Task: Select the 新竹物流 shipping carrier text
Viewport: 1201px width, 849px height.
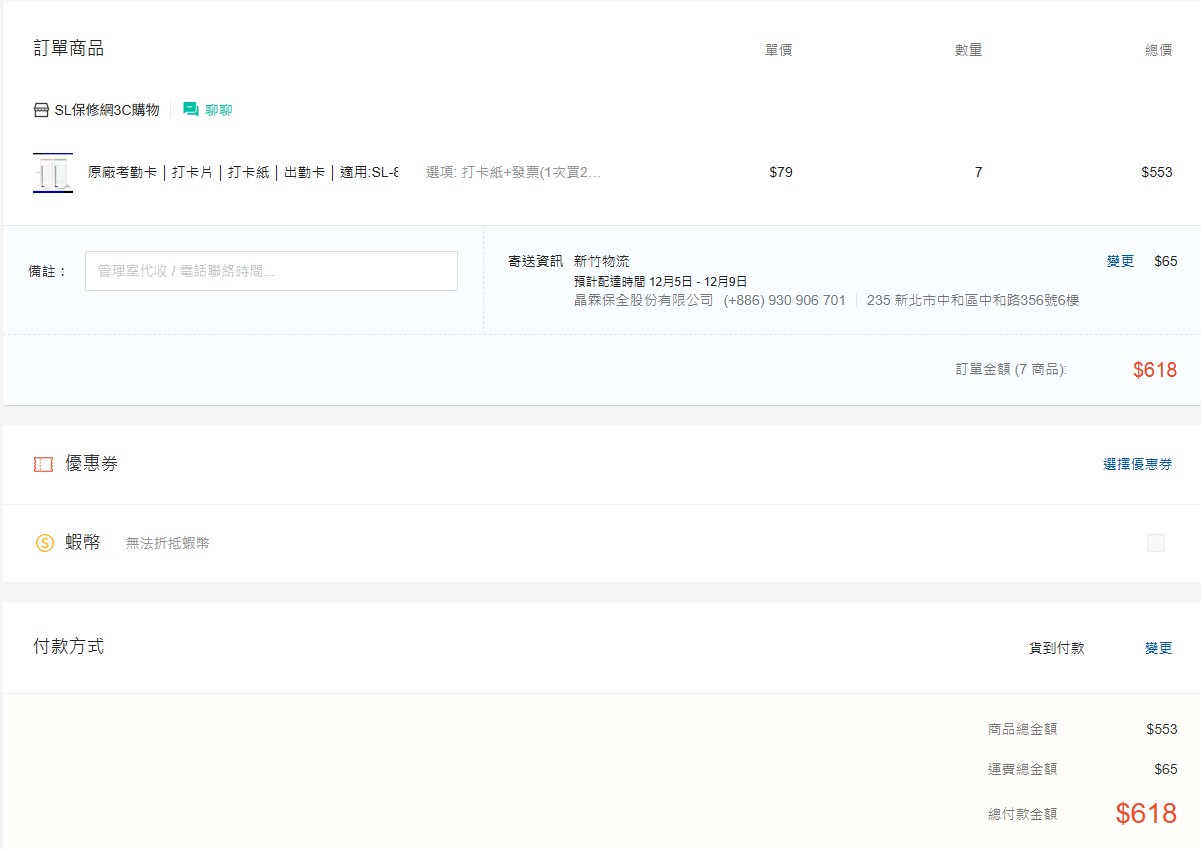Action: [x=602, y=261]
